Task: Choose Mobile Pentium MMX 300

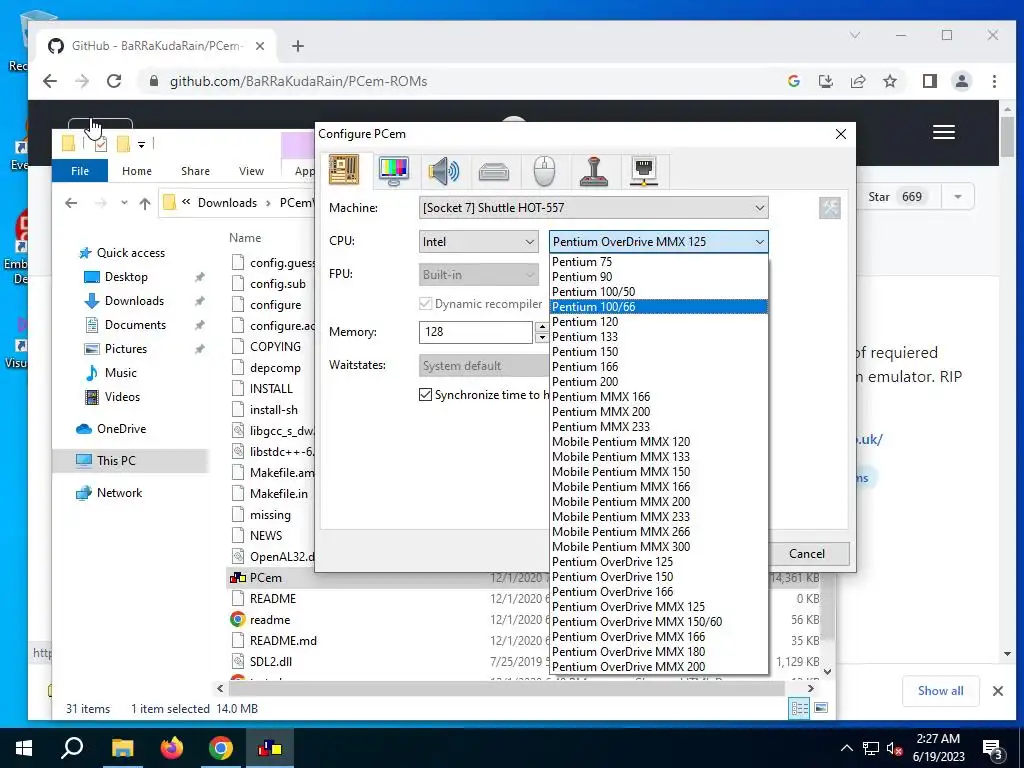Action: tap(658, 547)
